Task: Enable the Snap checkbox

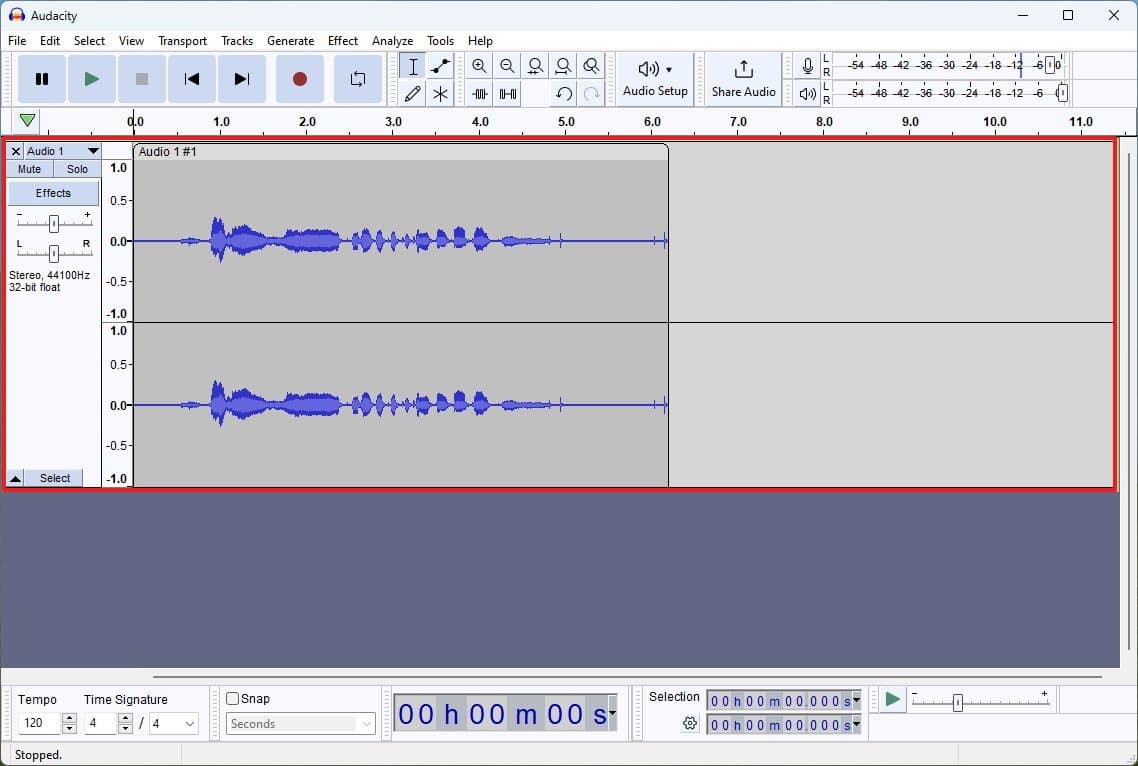Action: pyautogui.click(x=233, y=699)
